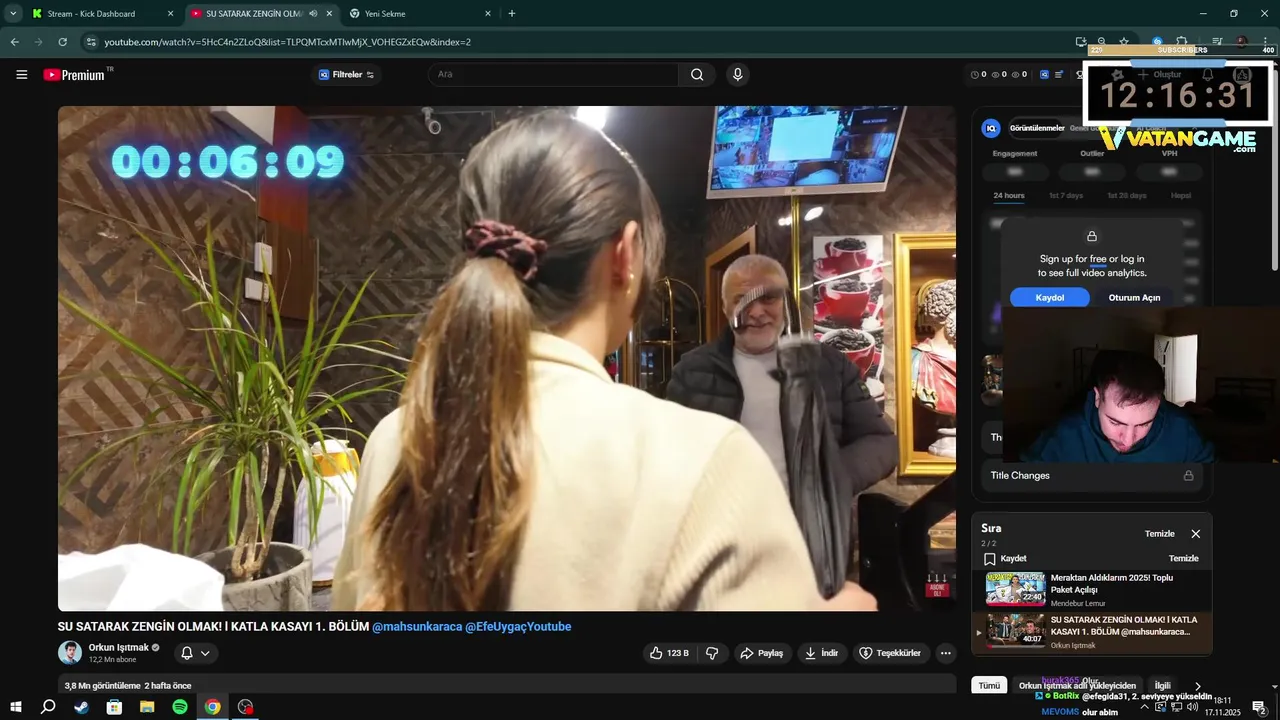Viewport: 1280px width, 720px height.
Task: Open the Filtreler dropdown
Action: (346, 75)
